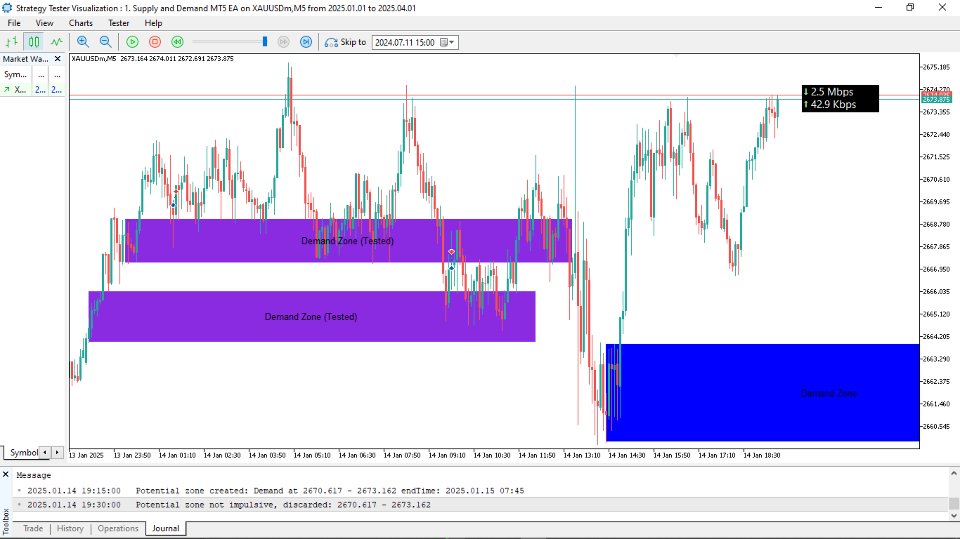Screen dimensions: 960x539
Task: Open the View menu
Action: [x=44, y=23]
